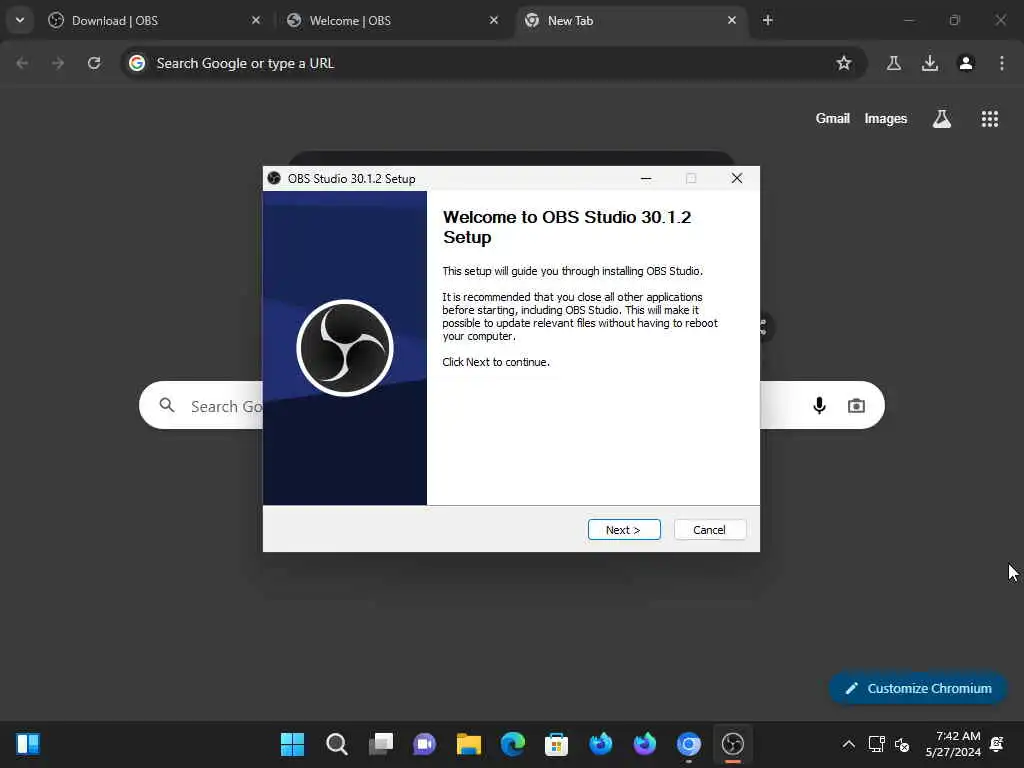Go back in browser history
This screenshot has width=1024, height=768.
(x=22, y=63)
